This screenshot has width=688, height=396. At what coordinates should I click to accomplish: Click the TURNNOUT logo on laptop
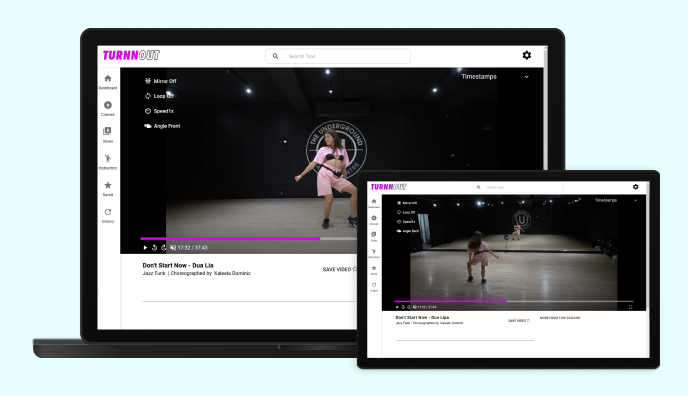131,55
